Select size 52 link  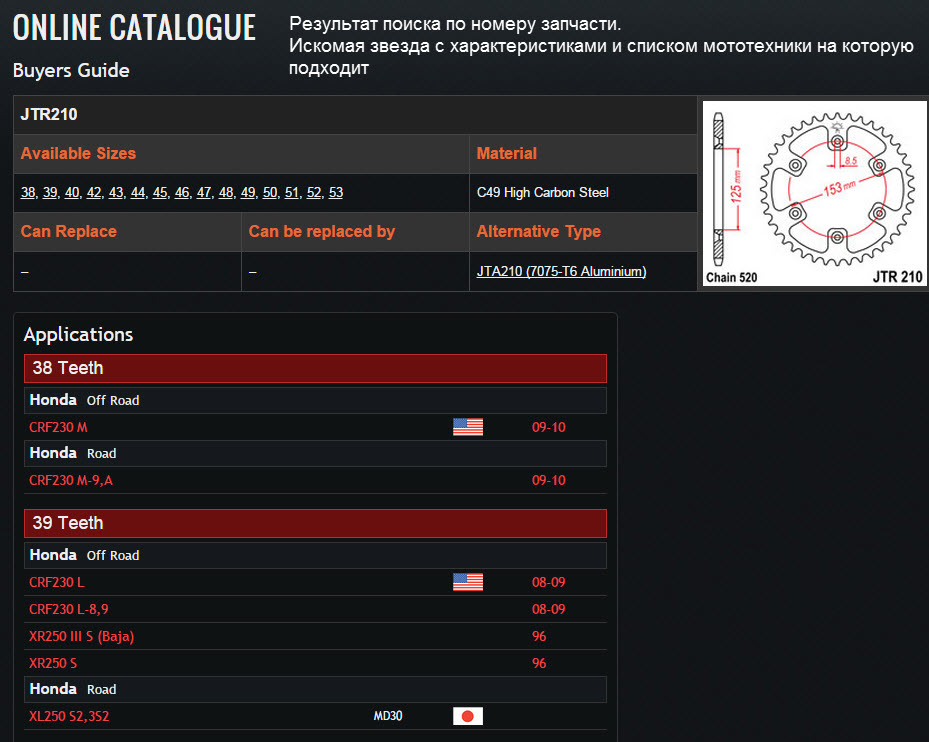tap(313, 193)
